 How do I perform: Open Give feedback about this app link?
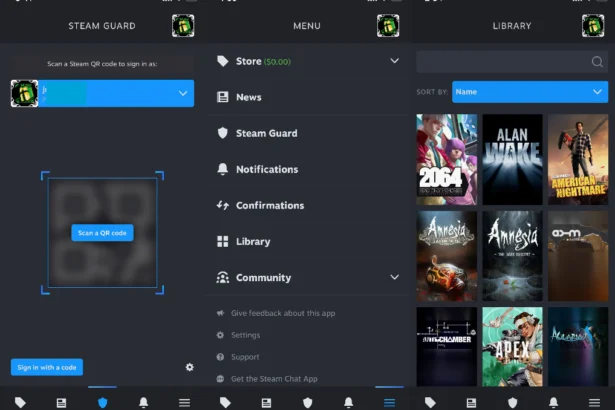[x=283, y=313]
